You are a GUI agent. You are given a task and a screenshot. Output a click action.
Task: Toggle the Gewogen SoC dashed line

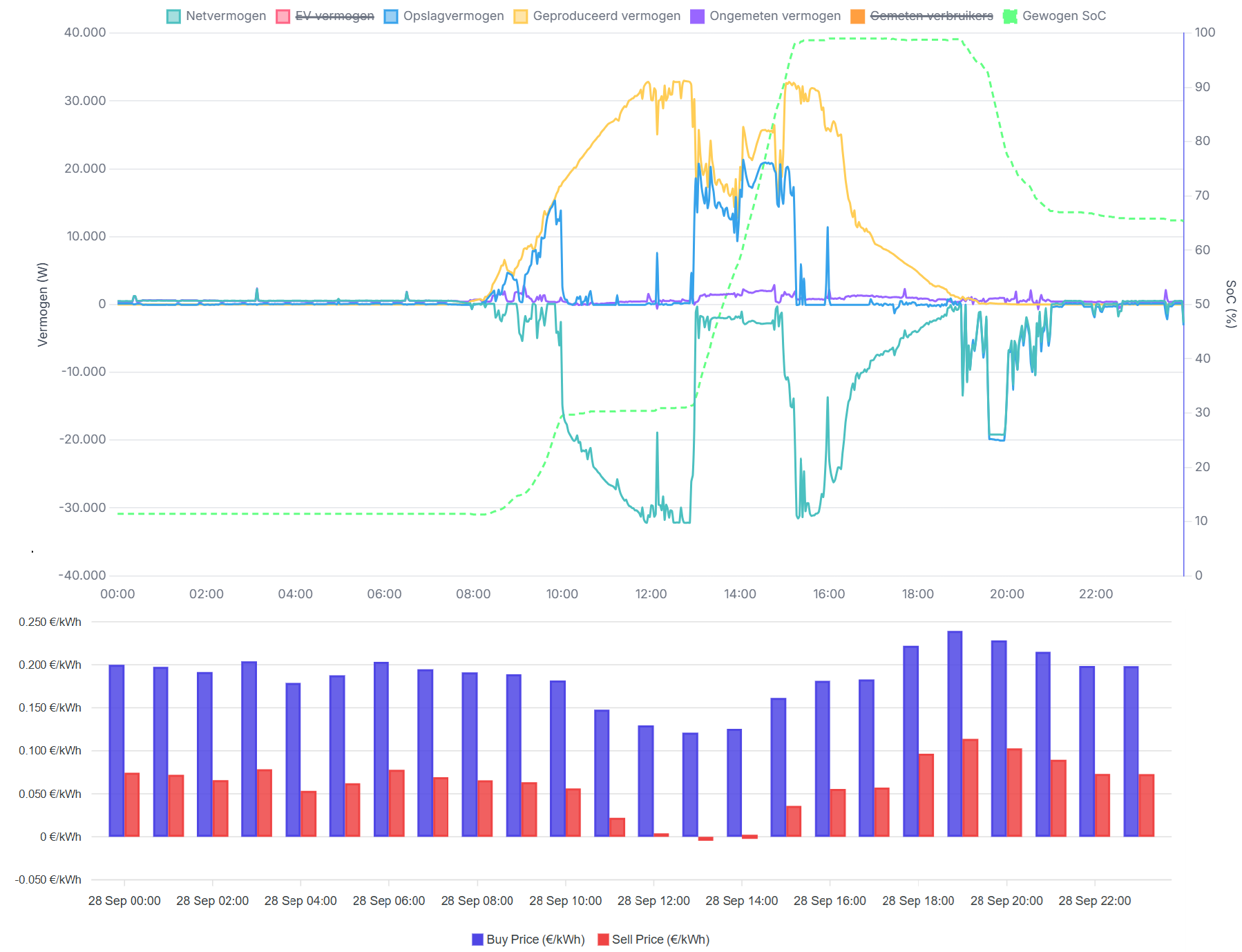coord(1055,16)
